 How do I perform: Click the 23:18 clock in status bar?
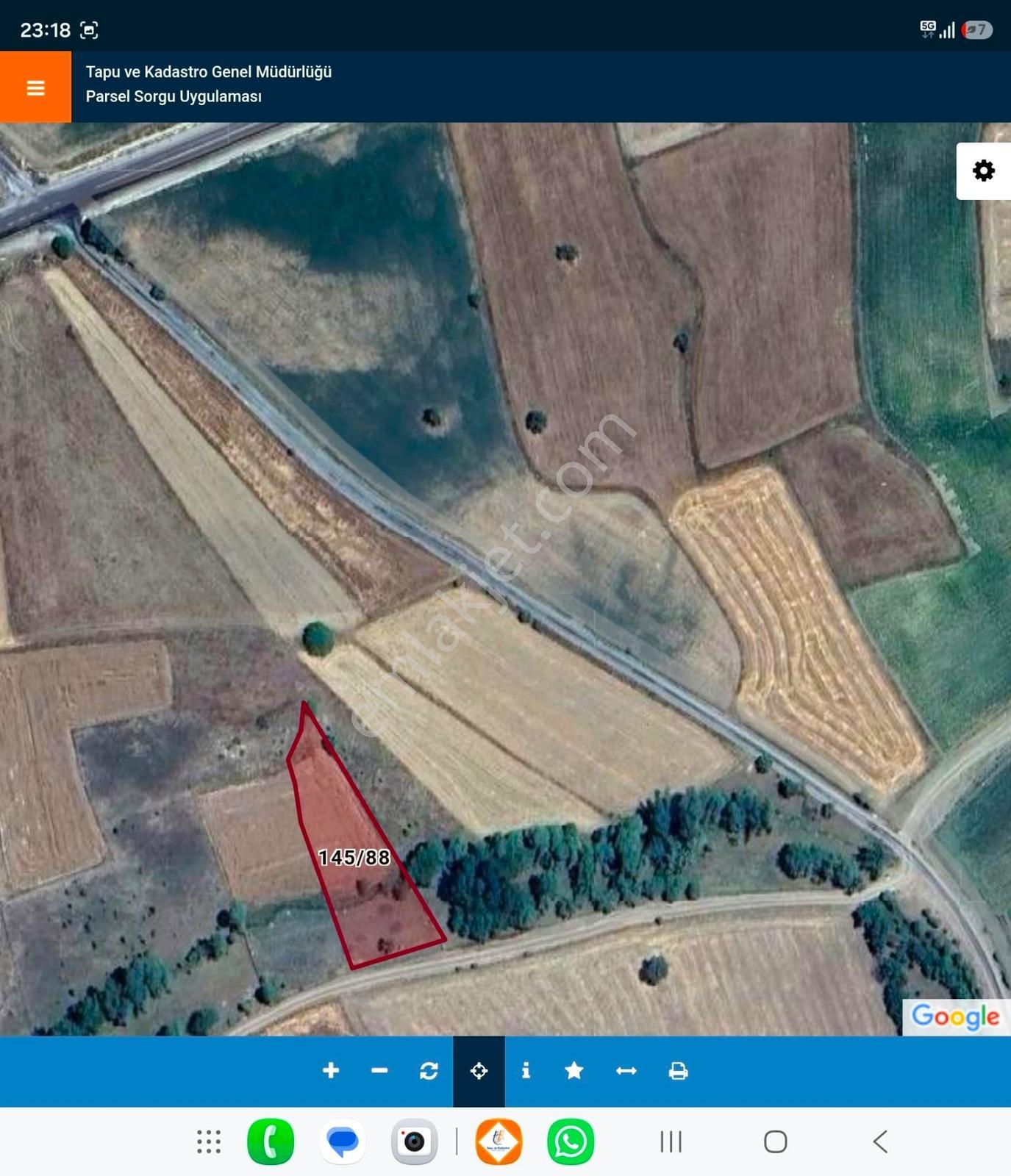point(45,30)
